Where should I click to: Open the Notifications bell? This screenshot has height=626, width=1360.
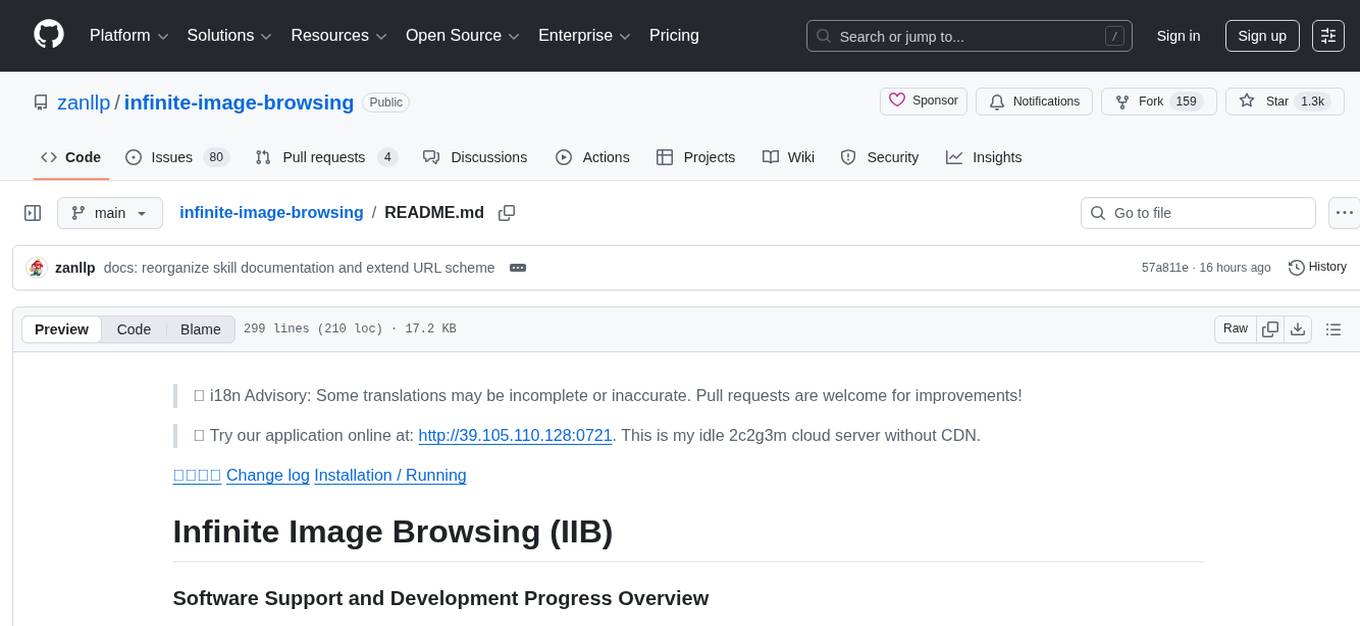pos(1034,101)
